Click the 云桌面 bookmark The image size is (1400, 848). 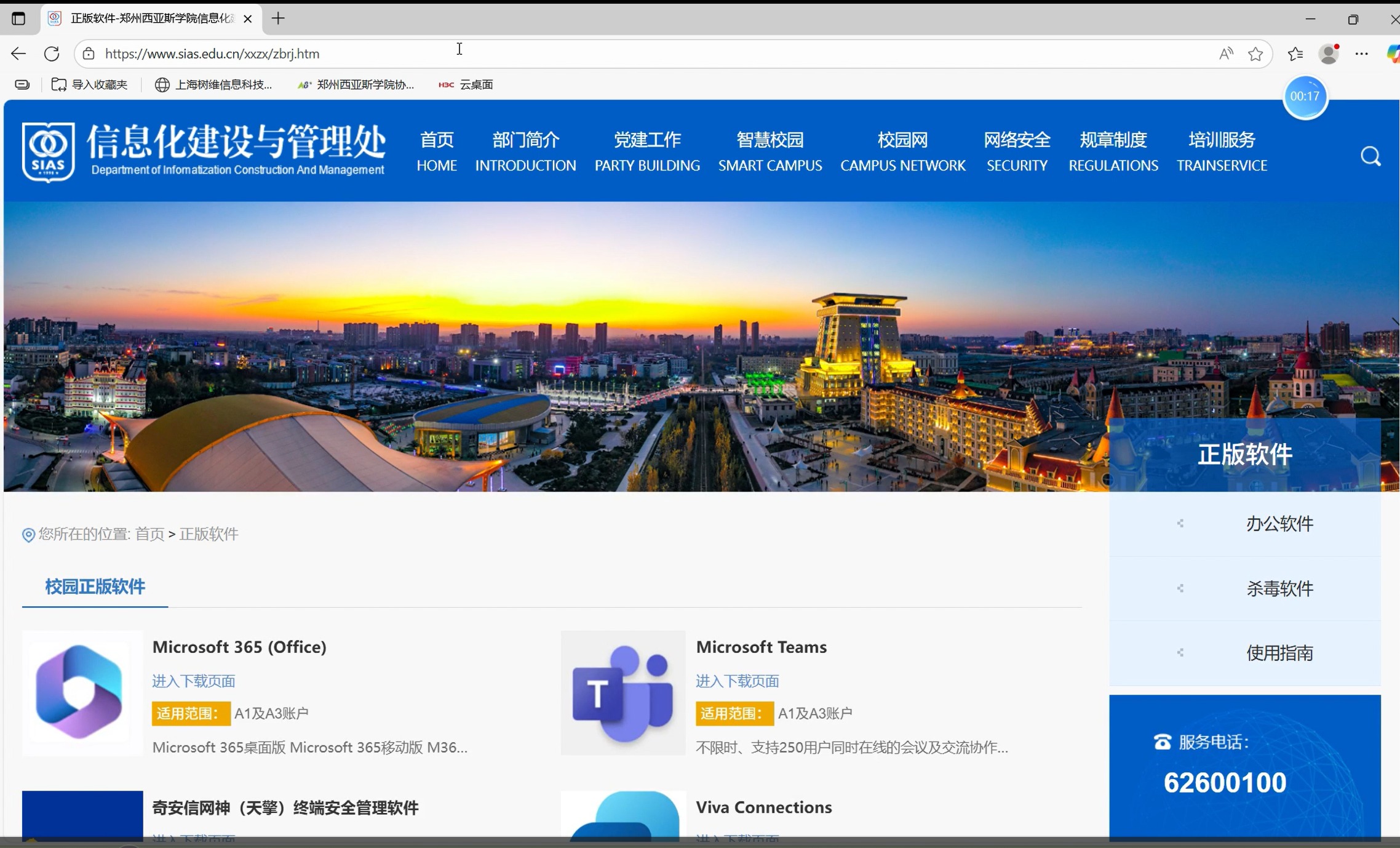(x=466, y=84)
